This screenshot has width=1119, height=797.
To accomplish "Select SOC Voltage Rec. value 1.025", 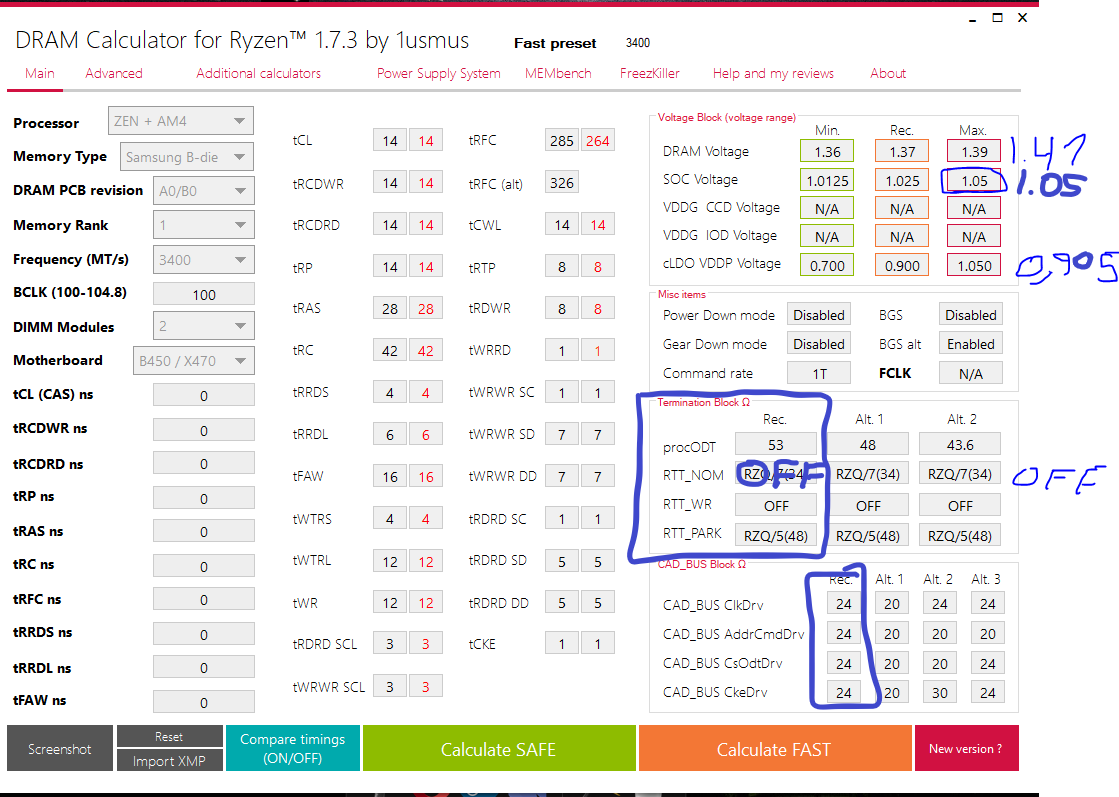I will 902,181.
